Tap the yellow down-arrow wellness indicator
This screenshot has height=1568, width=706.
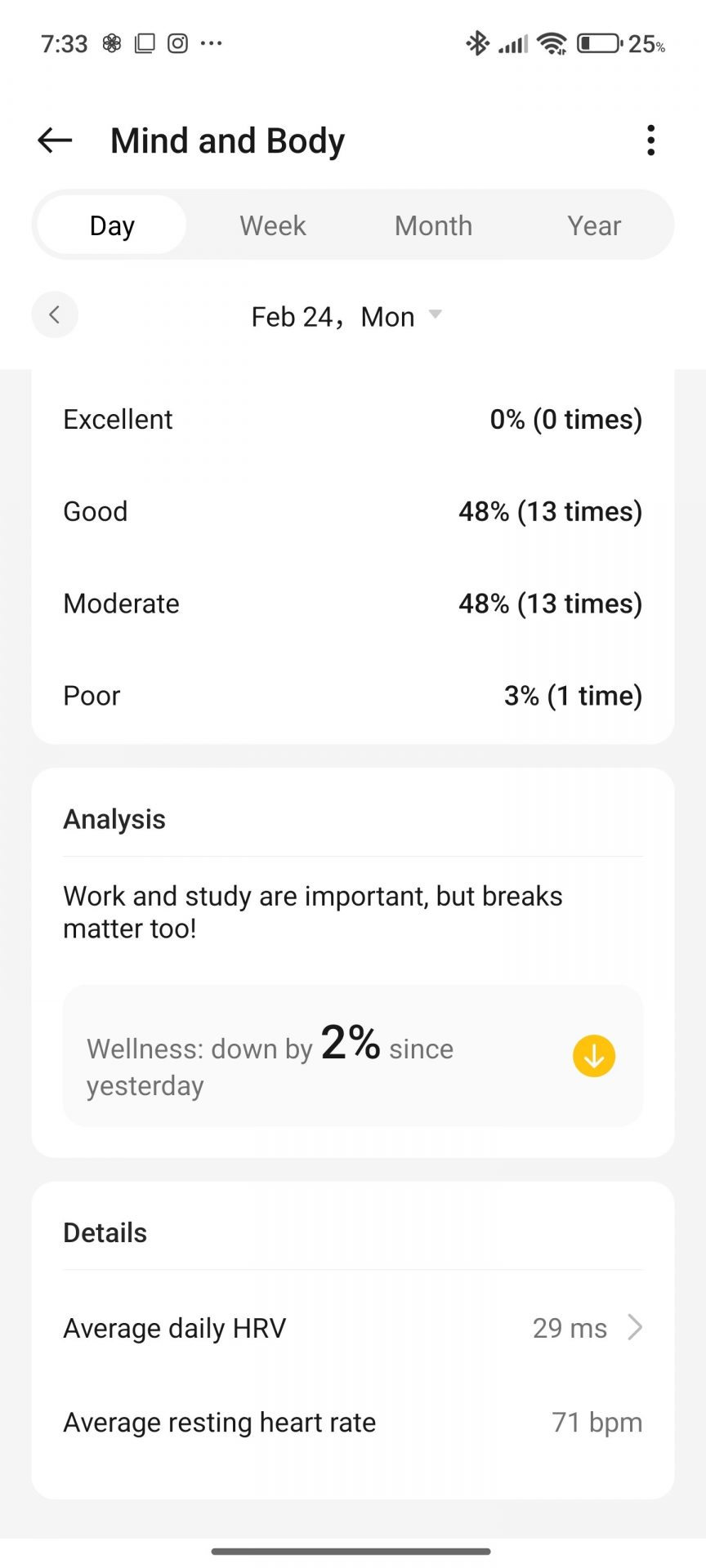pyautogui.click(x=594, y=1056)
